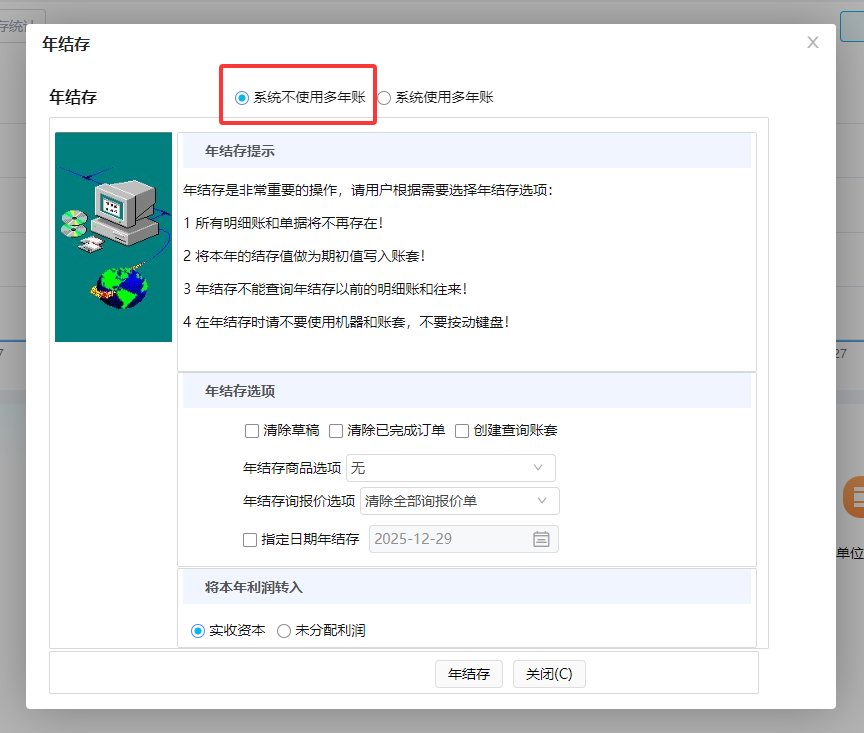The height and width of the screenshot is (733, 864).
Task: Choose 实收资本 for profit transfer
Action: [x=198, y=630]
